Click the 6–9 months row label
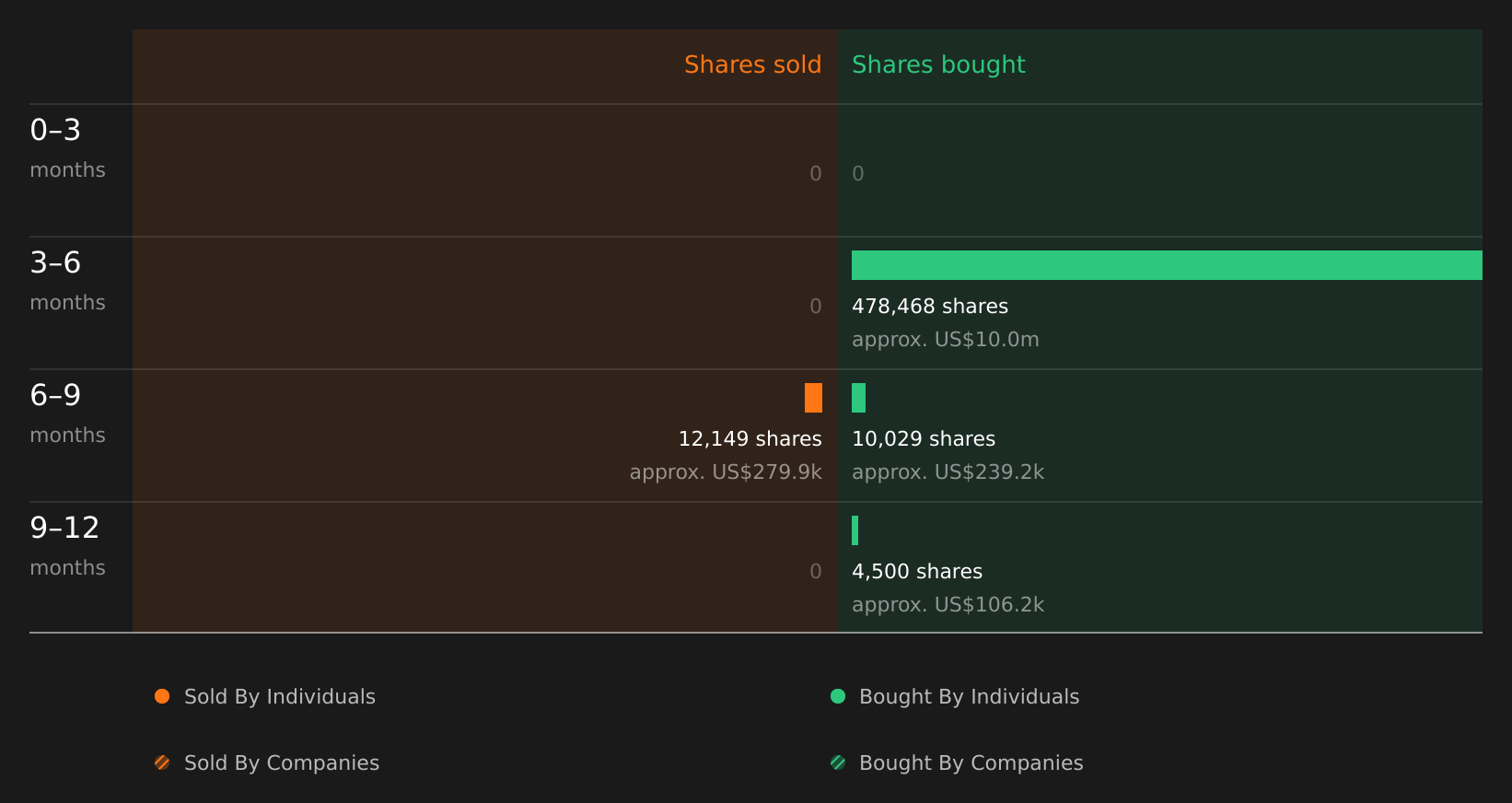The height and width of the screenshot is (803, 1512). 67,413
